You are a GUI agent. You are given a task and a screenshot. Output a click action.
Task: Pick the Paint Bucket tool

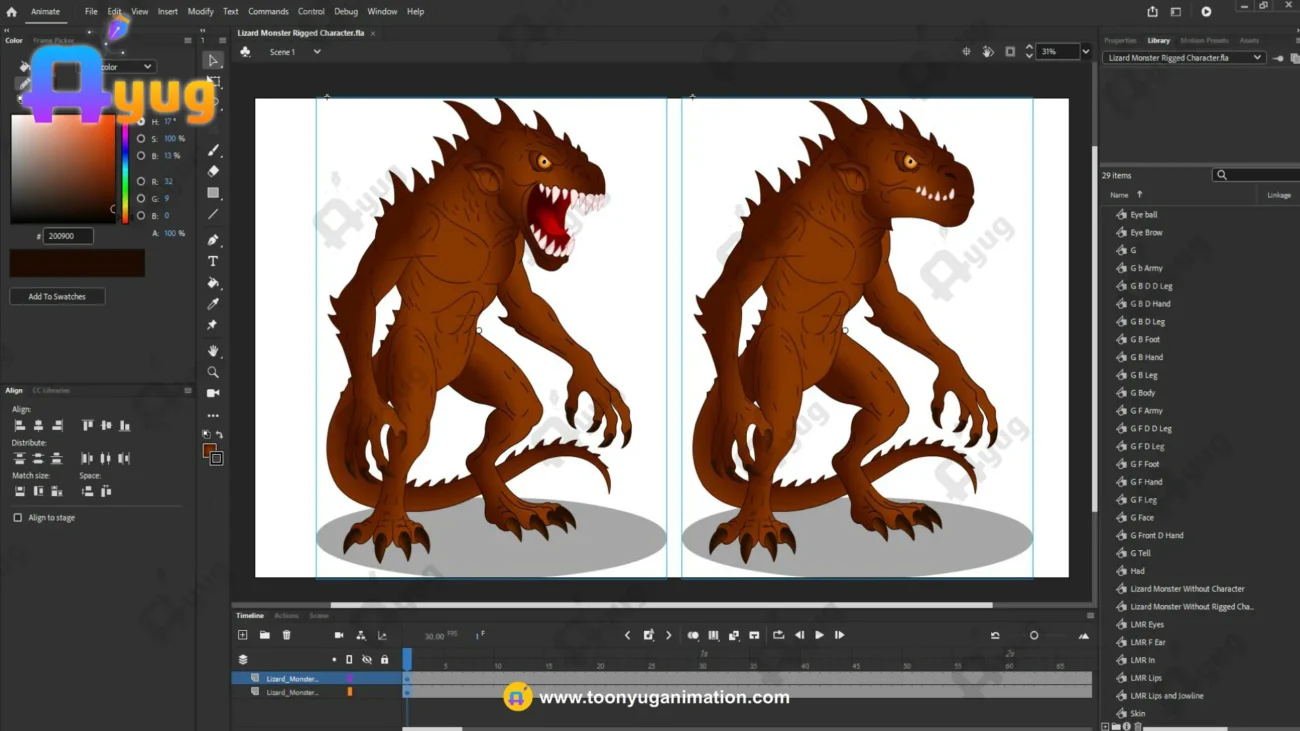tap(213, 283)
